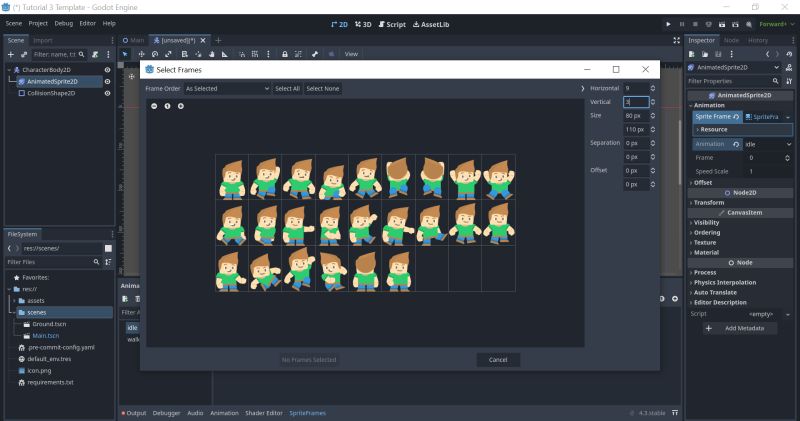Create a new resource in the Inspector toolbar

692,54
